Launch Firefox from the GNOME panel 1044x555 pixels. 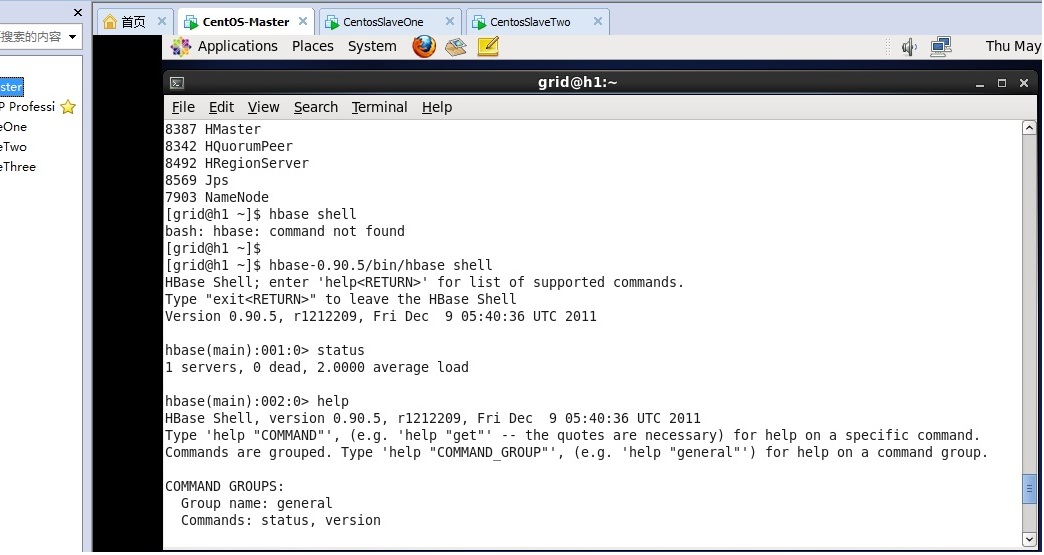[x=424, y=47]
